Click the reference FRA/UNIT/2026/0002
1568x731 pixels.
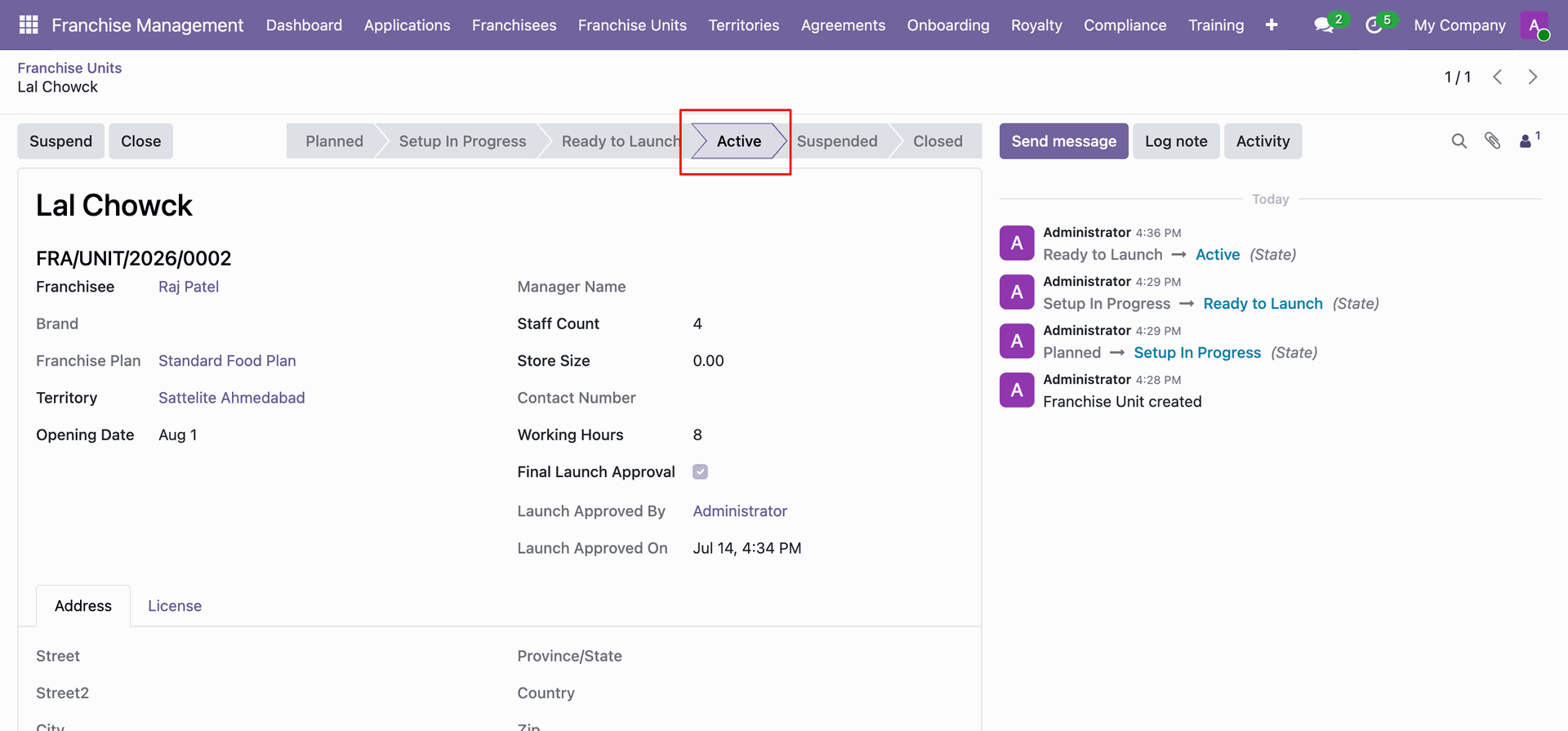pyautogui.click(x=133, y=259)
